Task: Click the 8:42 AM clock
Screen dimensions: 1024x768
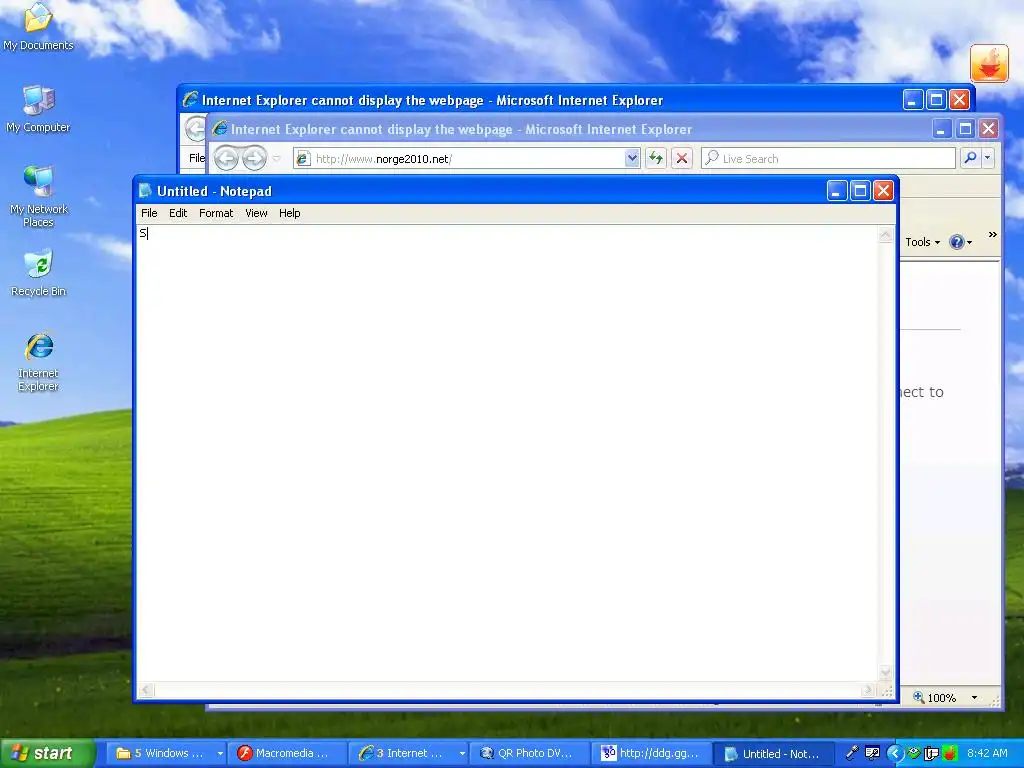Action: (x=987, y=753)
